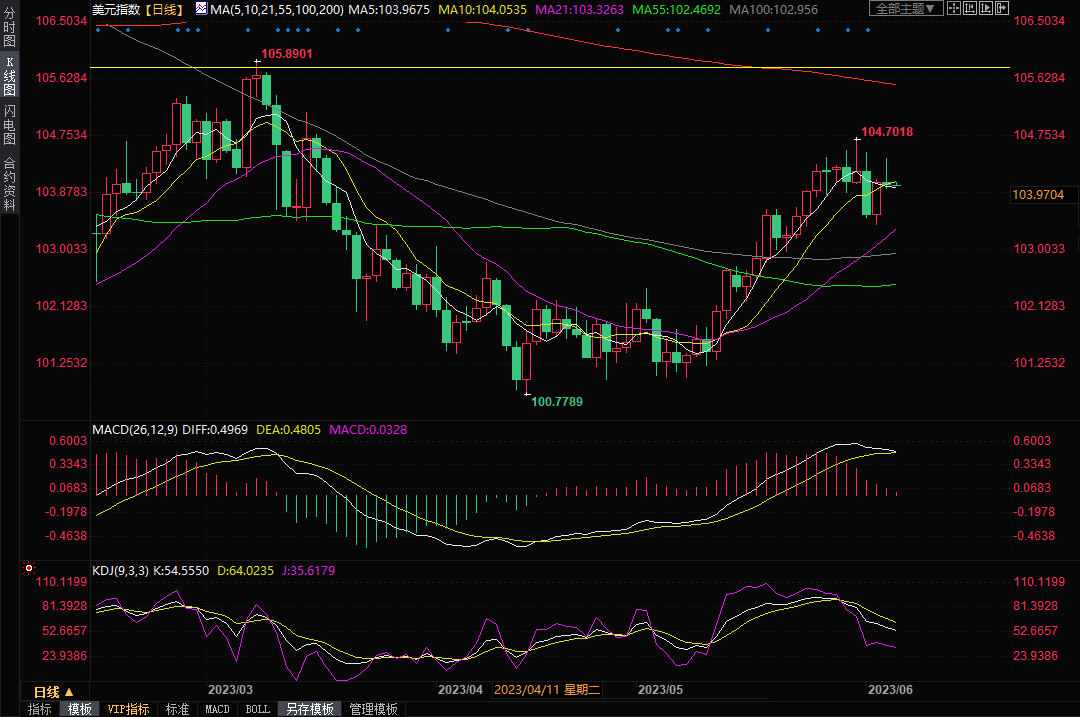The height and width of the screenshot is (717, 1080).
Task: Select the 指标 bottom tab
Action: (x=40, y=709)
